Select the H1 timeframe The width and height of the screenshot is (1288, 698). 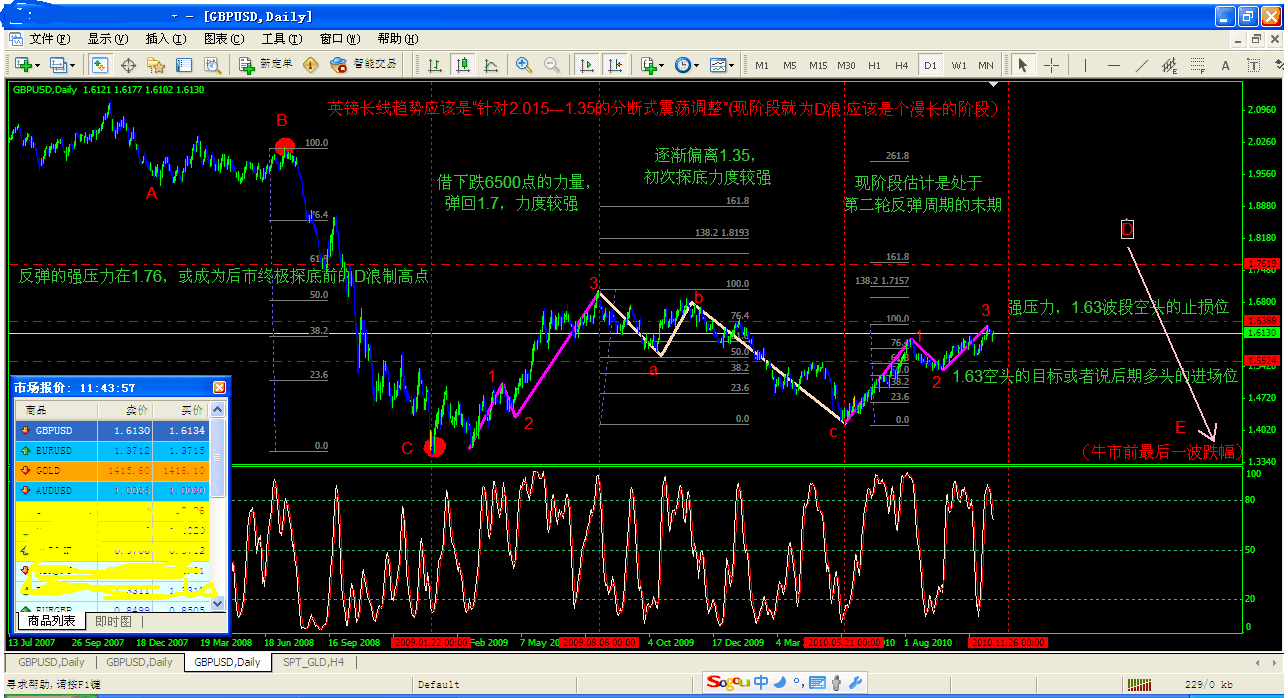coord(874,65)
